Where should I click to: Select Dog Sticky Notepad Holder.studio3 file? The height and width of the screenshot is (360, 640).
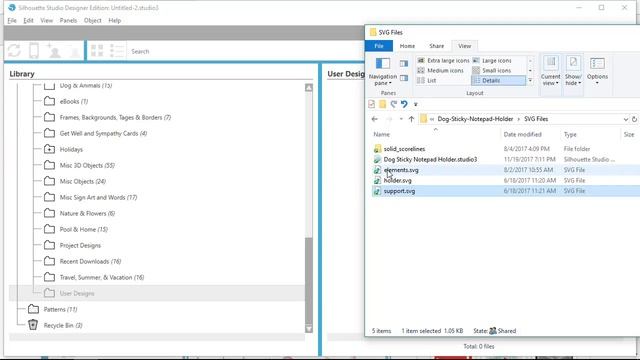pos(430,160)
